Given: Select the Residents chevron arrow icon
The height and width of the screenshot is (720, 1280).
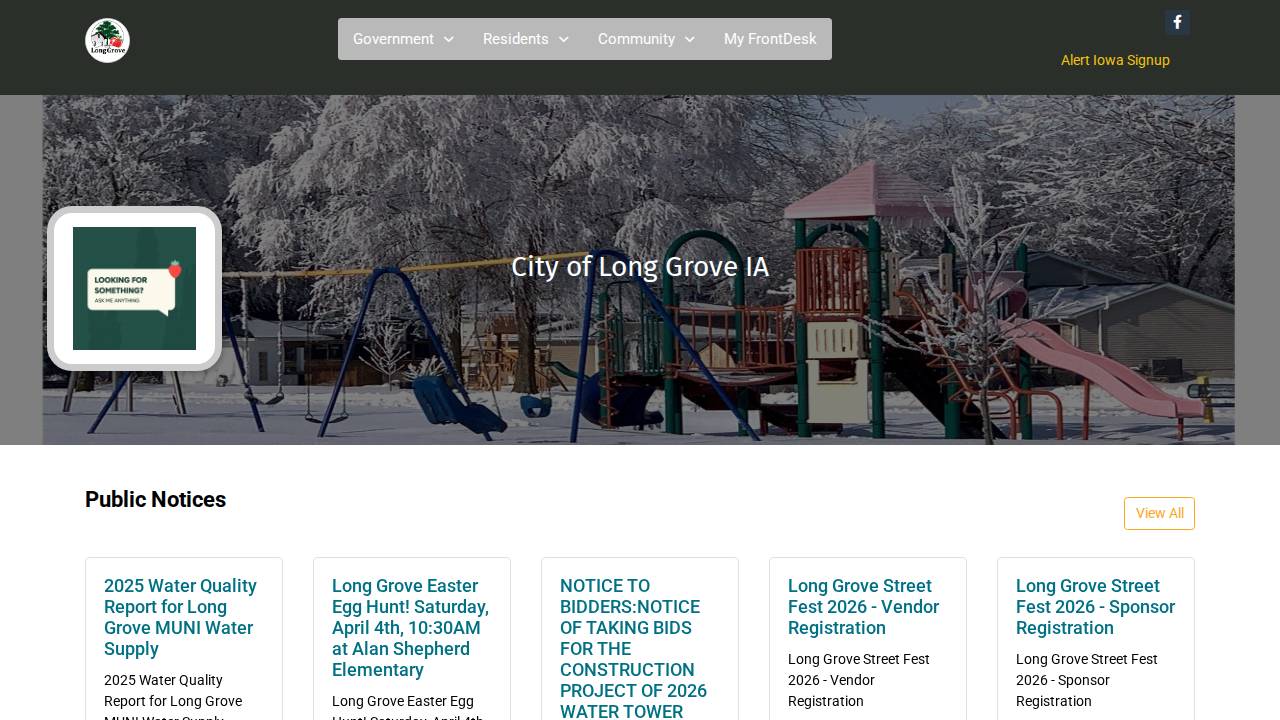Looking at the screenshot, I should point(564,40).
